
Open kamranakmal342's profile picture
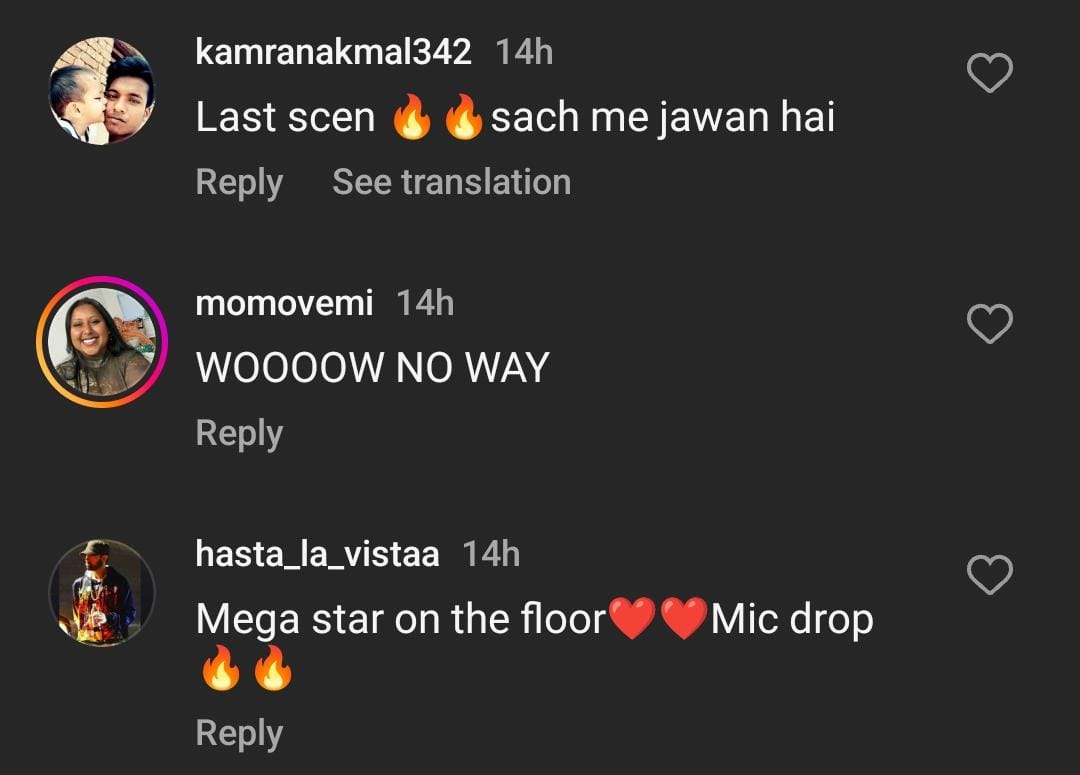(102, 92)
